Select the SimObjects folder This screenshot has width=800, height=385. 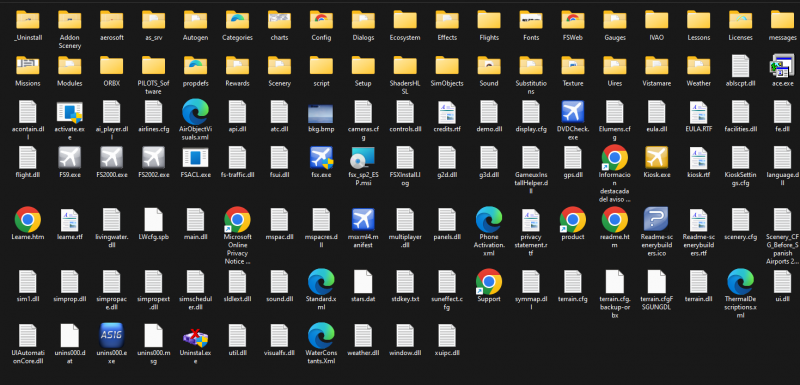click(x=447, y=65)
